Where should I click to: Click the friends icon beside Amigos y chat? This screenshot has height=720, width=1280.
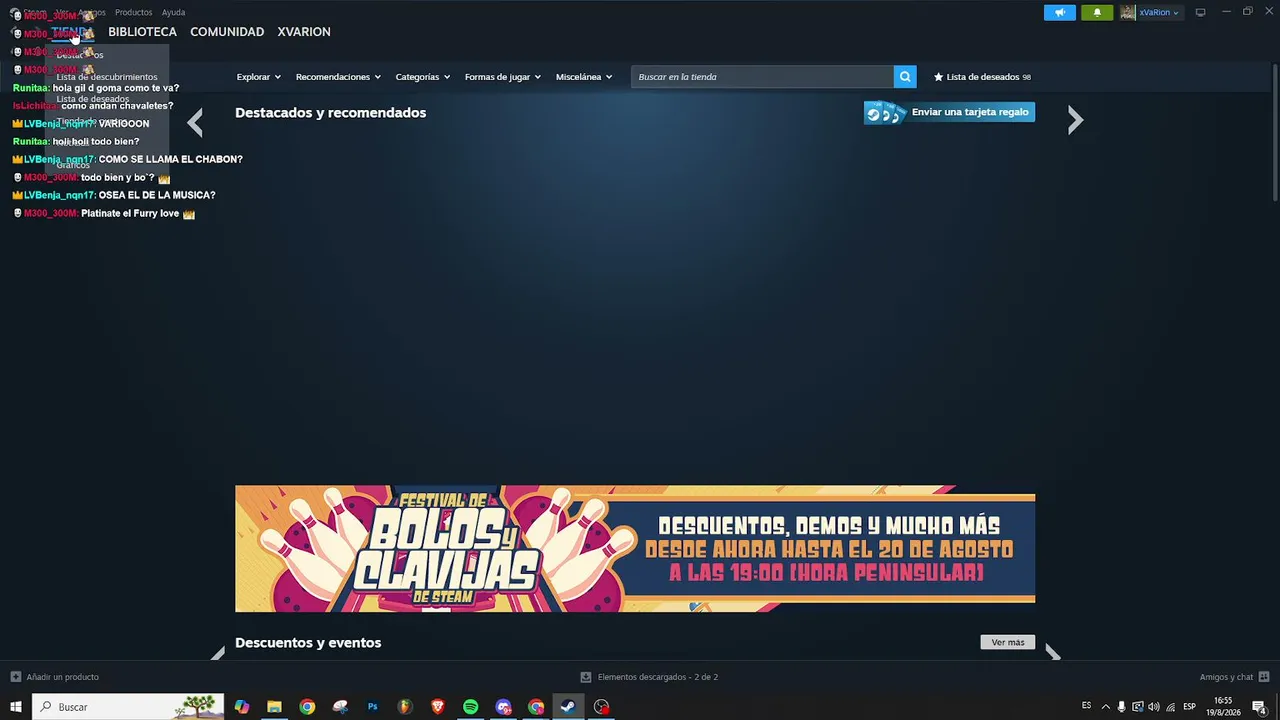[x=1264, y=677]
